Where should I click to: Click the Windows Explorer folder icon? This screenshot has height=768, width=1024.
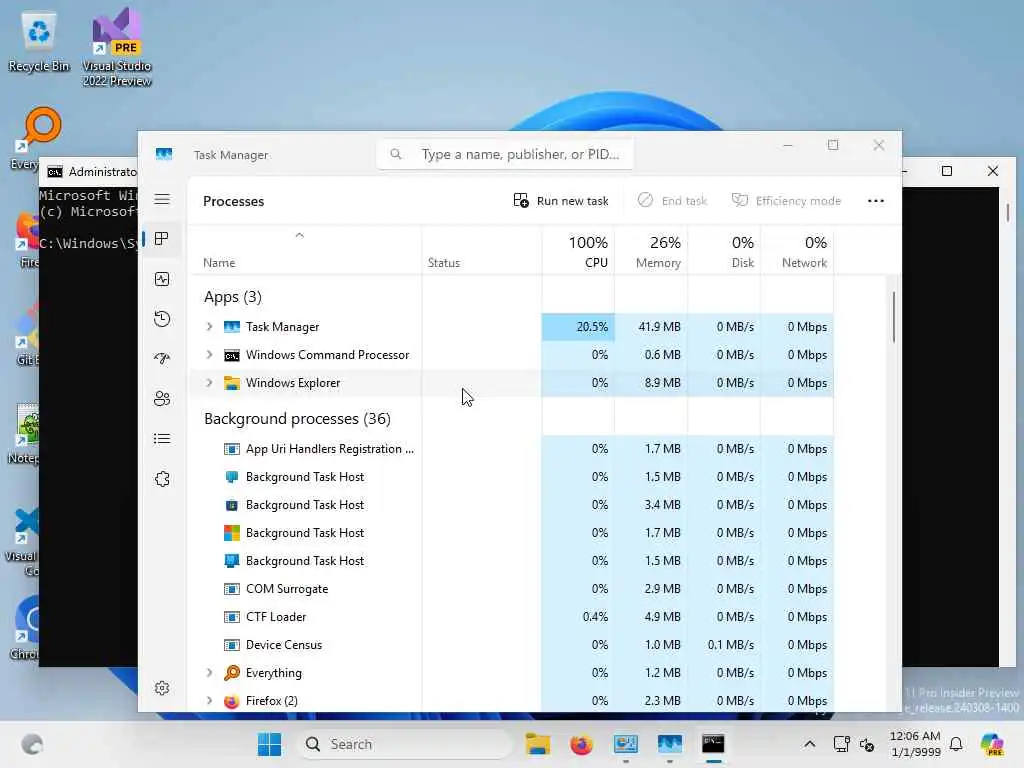(232, 383)
